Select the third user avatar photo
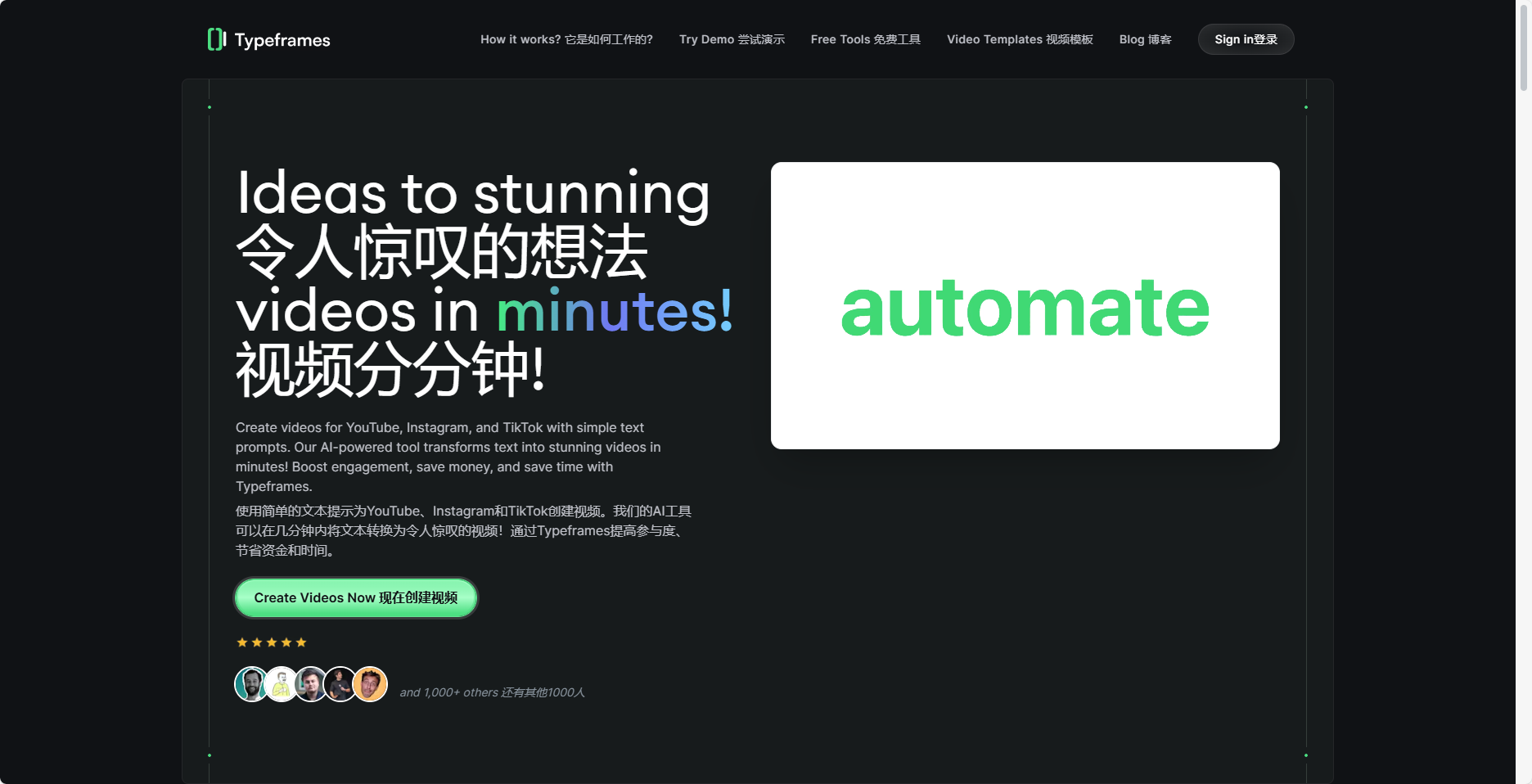The width and height of the screenshot is (1532, 784). [x=311, y=684]
